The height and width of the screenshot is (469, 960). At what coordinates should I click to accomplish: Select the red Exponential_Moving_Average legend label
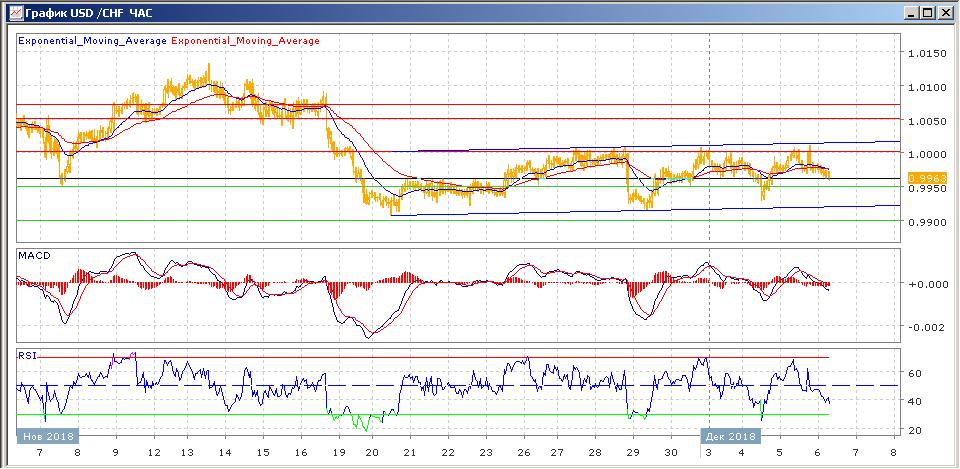pyautogui.click(x=246, y=41)
